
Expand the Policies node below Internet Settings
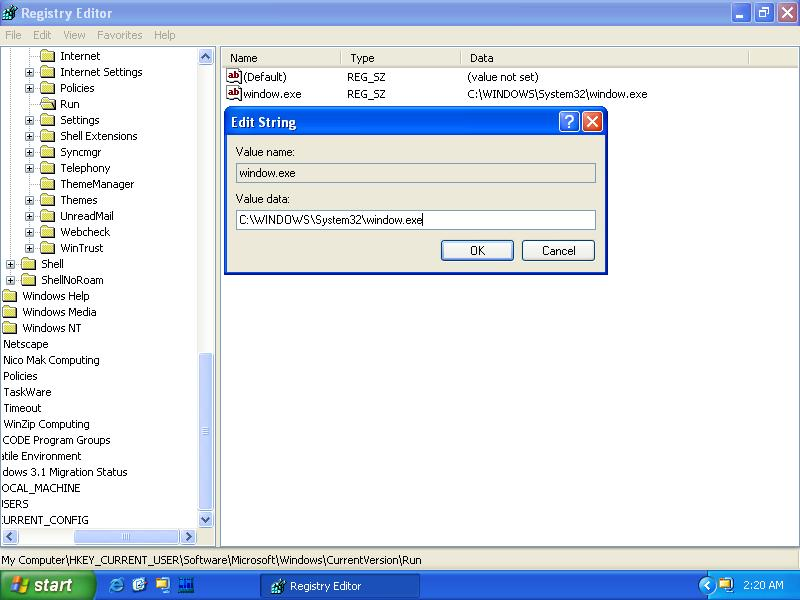pos(29,88)
